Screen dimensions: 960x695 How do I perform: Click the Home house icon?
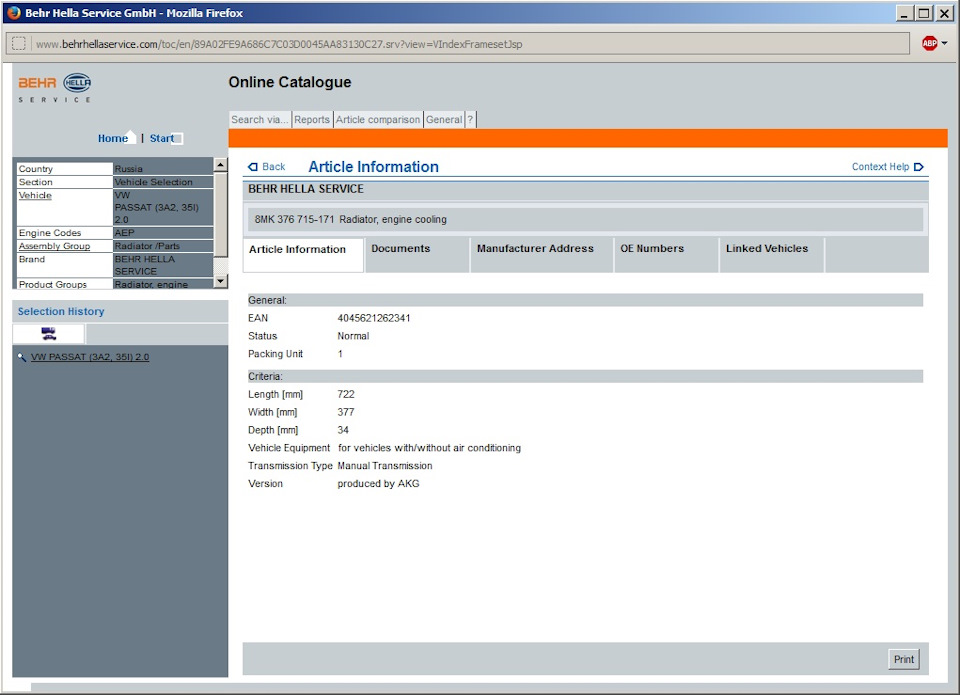(130, 136)
